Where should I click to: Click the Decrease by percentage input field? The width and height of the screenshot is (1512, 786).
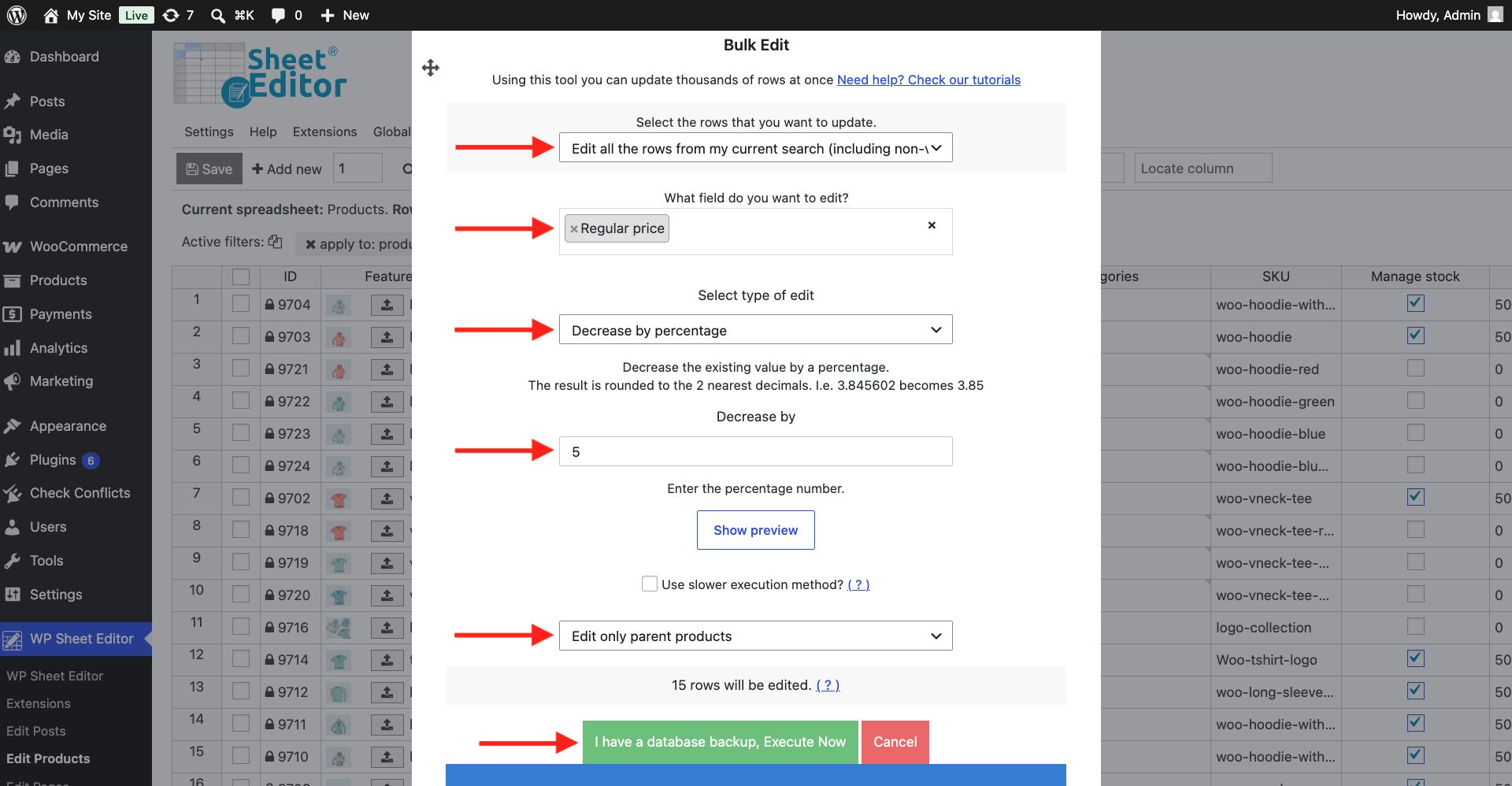(x=756, y=451)
